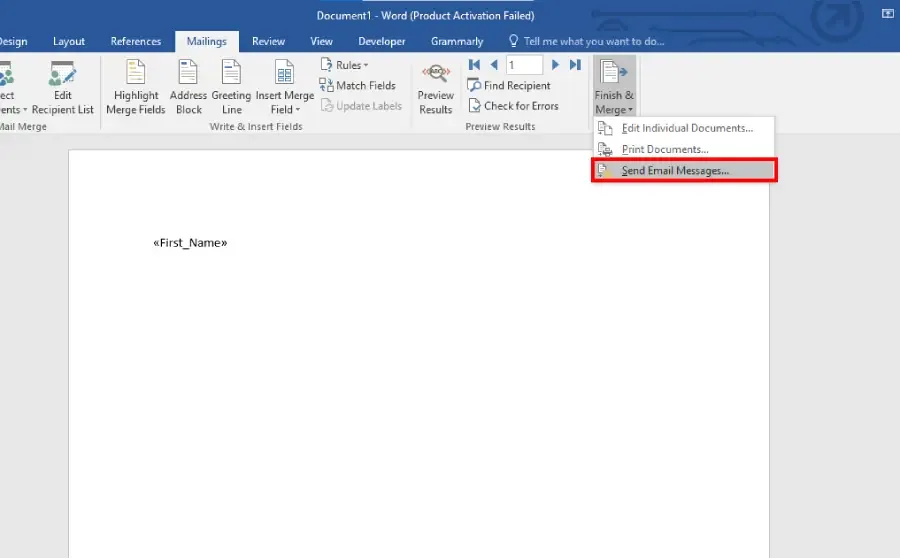Expand the Insert Merge Field dropdown arrow

tap(297, 110)
